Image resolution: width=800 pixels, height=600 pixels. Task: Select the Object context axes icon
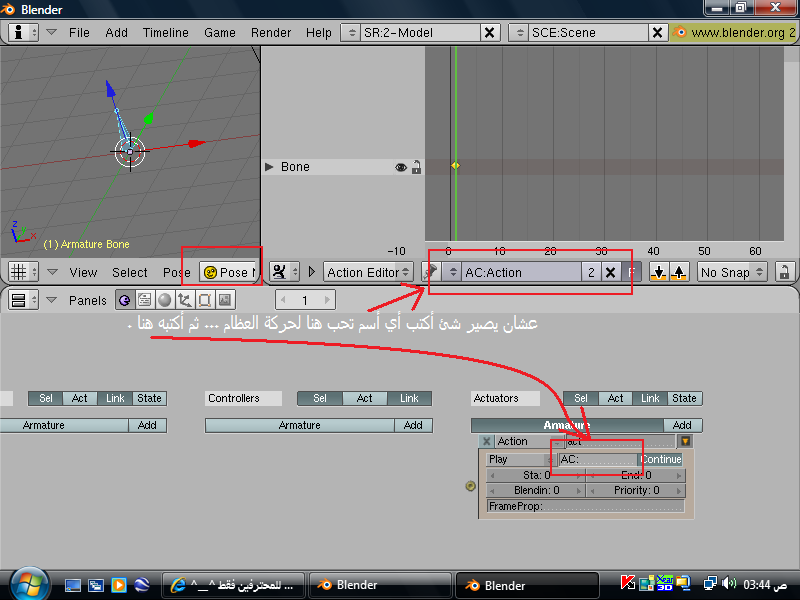(185, 300)
